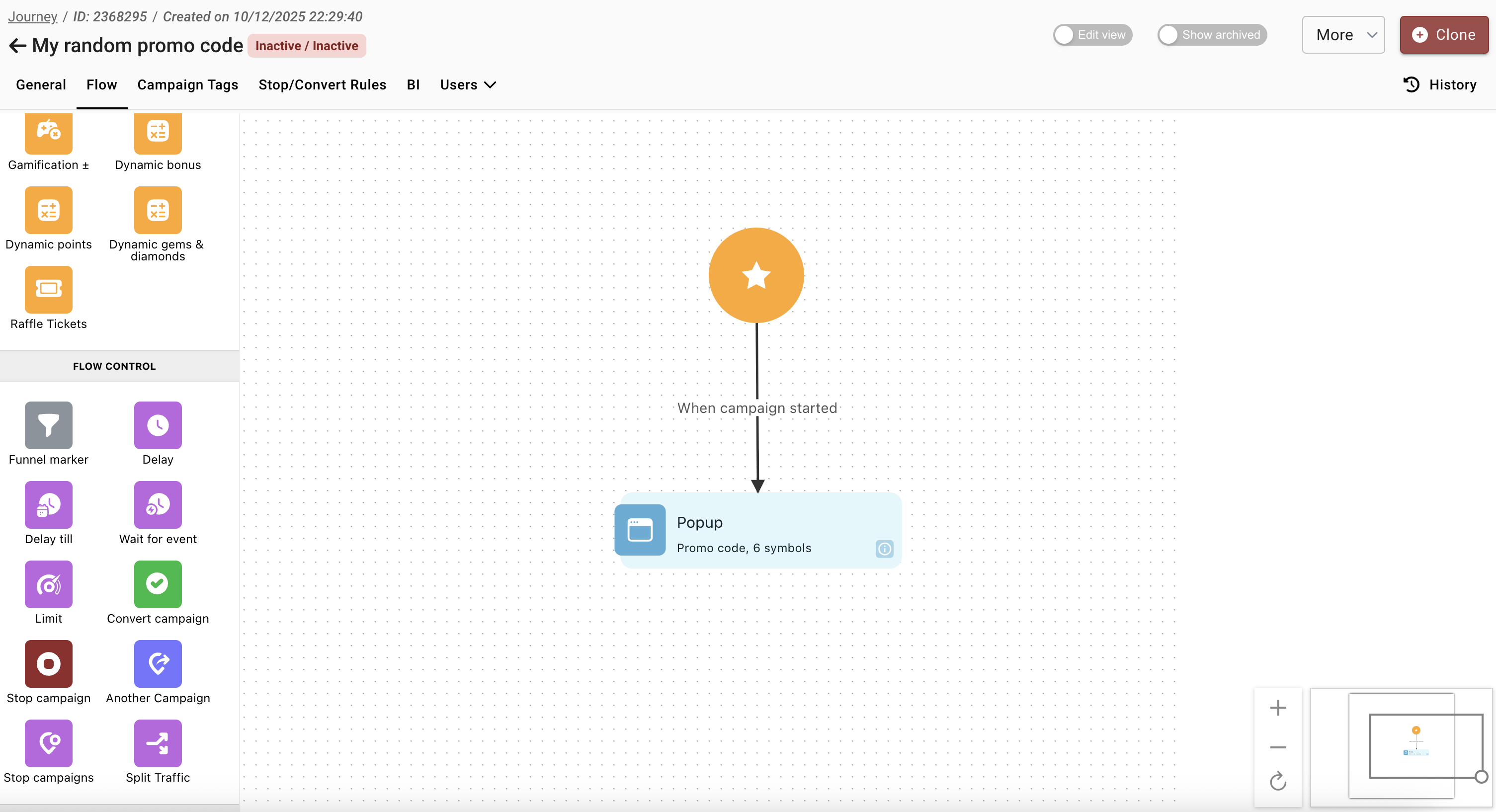Viewport: 1496px width, 812px height.
Task: Click the zoom in plus button
Action: point(1278,708)
